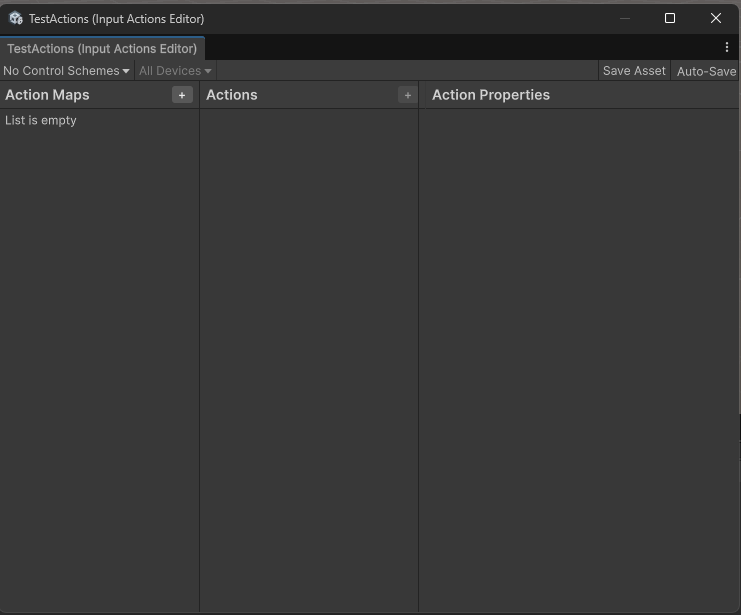
Task: Expand the All Devices dropdown
Action: coord(175,71)
